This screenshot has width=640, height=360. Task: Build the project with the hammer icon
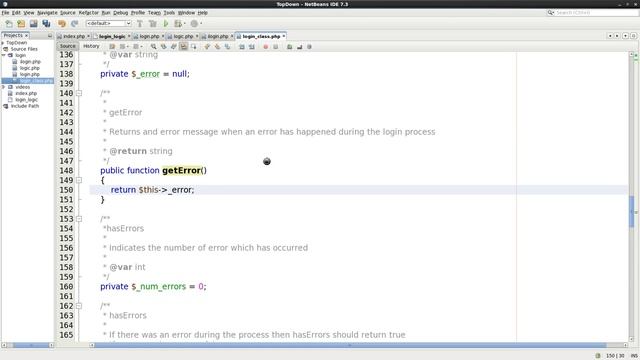pos(140,24)
